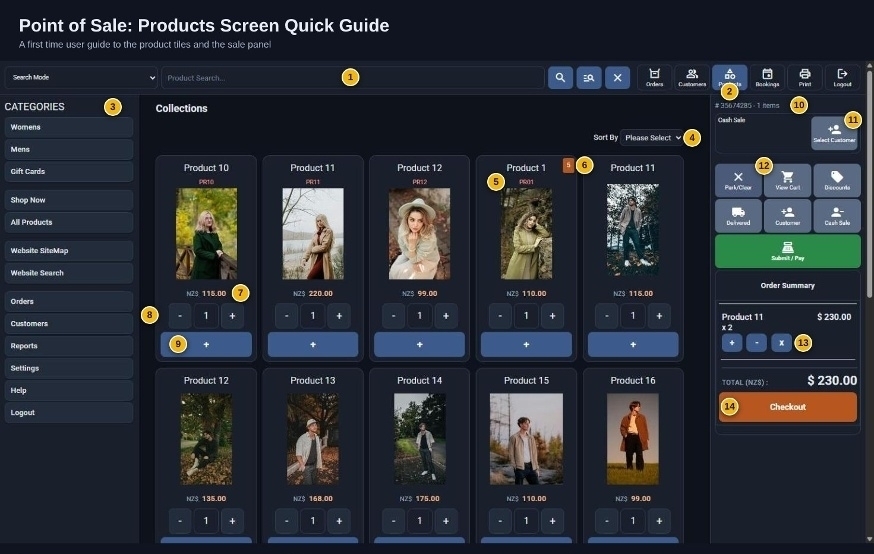Click the green Submit / Pay button
Viewport: 874px width, 554px height.
pyautogui.click(x=788, y=251)
